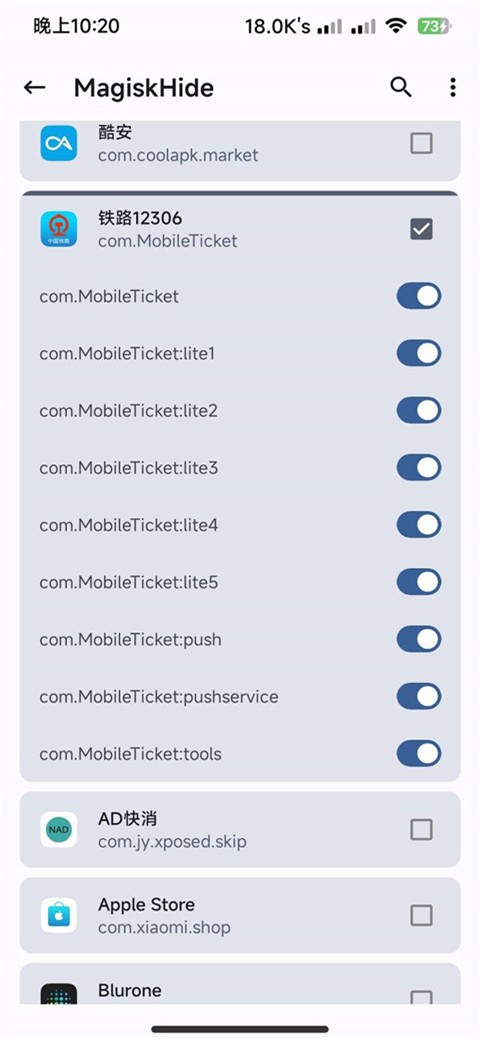The image size is (480, 1040).
Task: Toggle the com.MobileTicket:tools switch
Action: 419,753
